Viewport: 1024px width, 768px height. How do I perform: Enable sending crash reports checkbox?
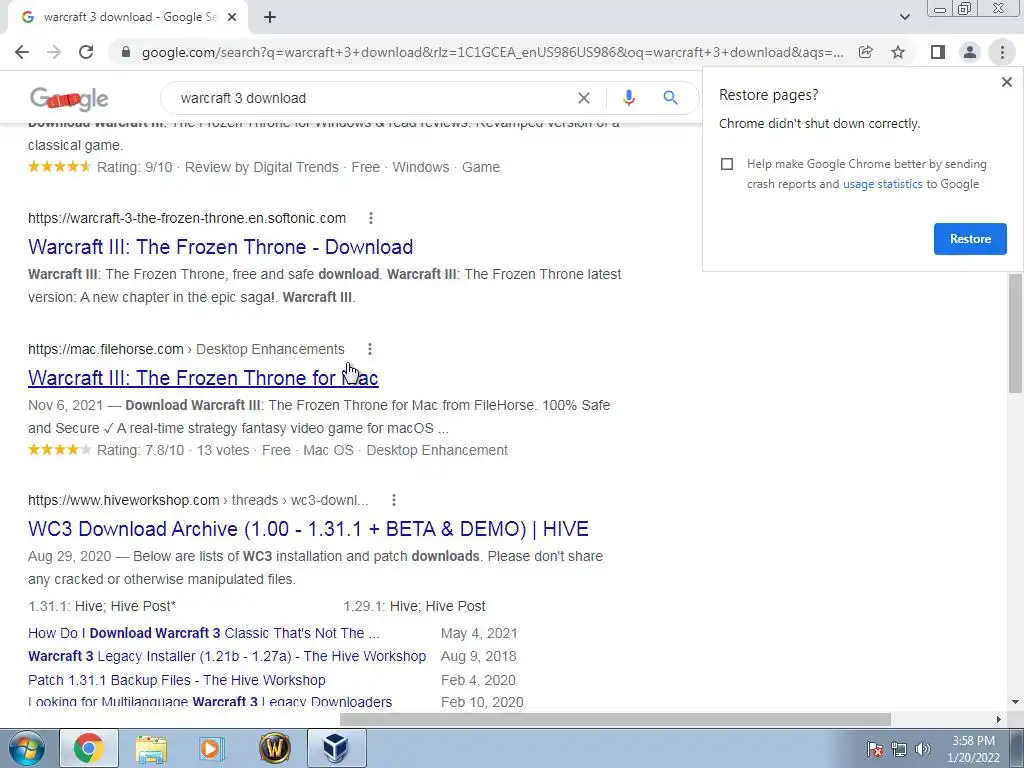[727, 164]
